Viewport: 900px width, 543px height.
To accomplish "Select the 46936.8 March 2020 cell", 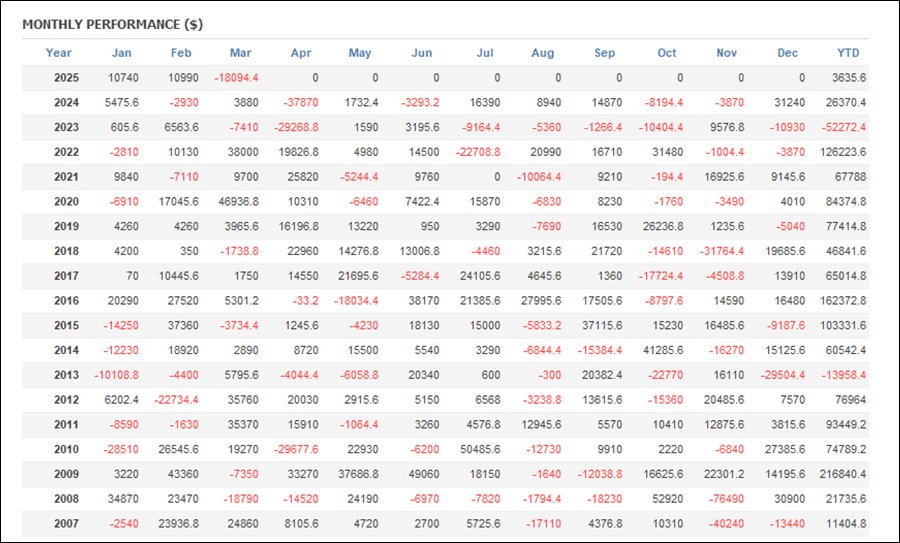I will pos(239,202).
